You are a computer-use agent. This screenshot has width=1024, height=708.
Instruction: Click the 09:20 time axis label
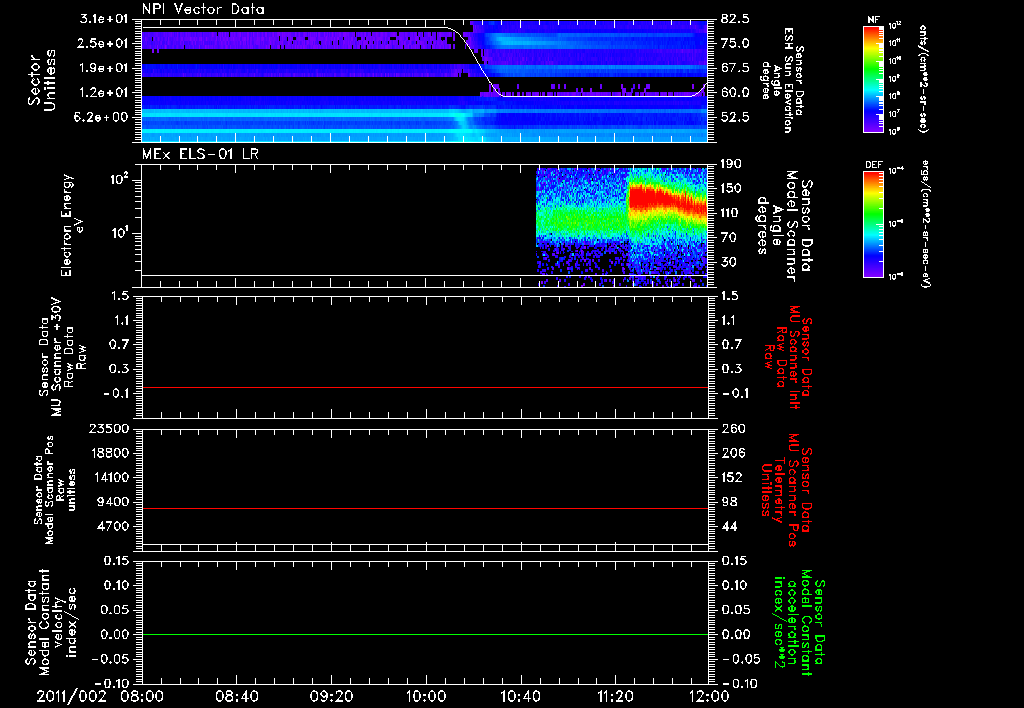331,694
